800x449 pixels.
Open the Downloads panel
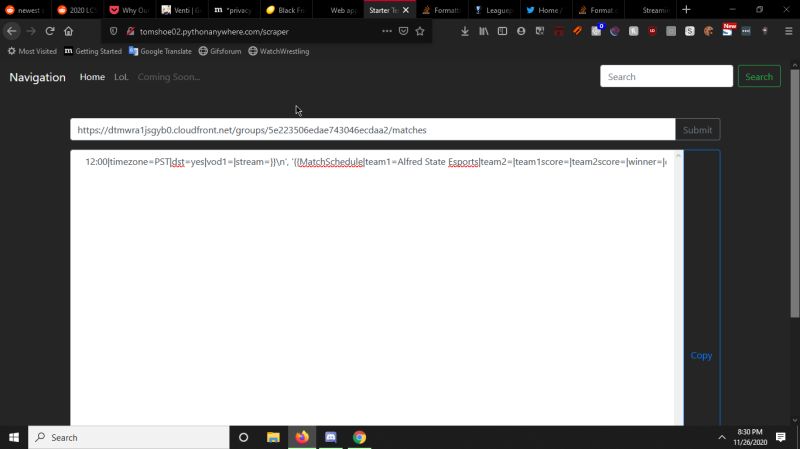click(465, 31)
